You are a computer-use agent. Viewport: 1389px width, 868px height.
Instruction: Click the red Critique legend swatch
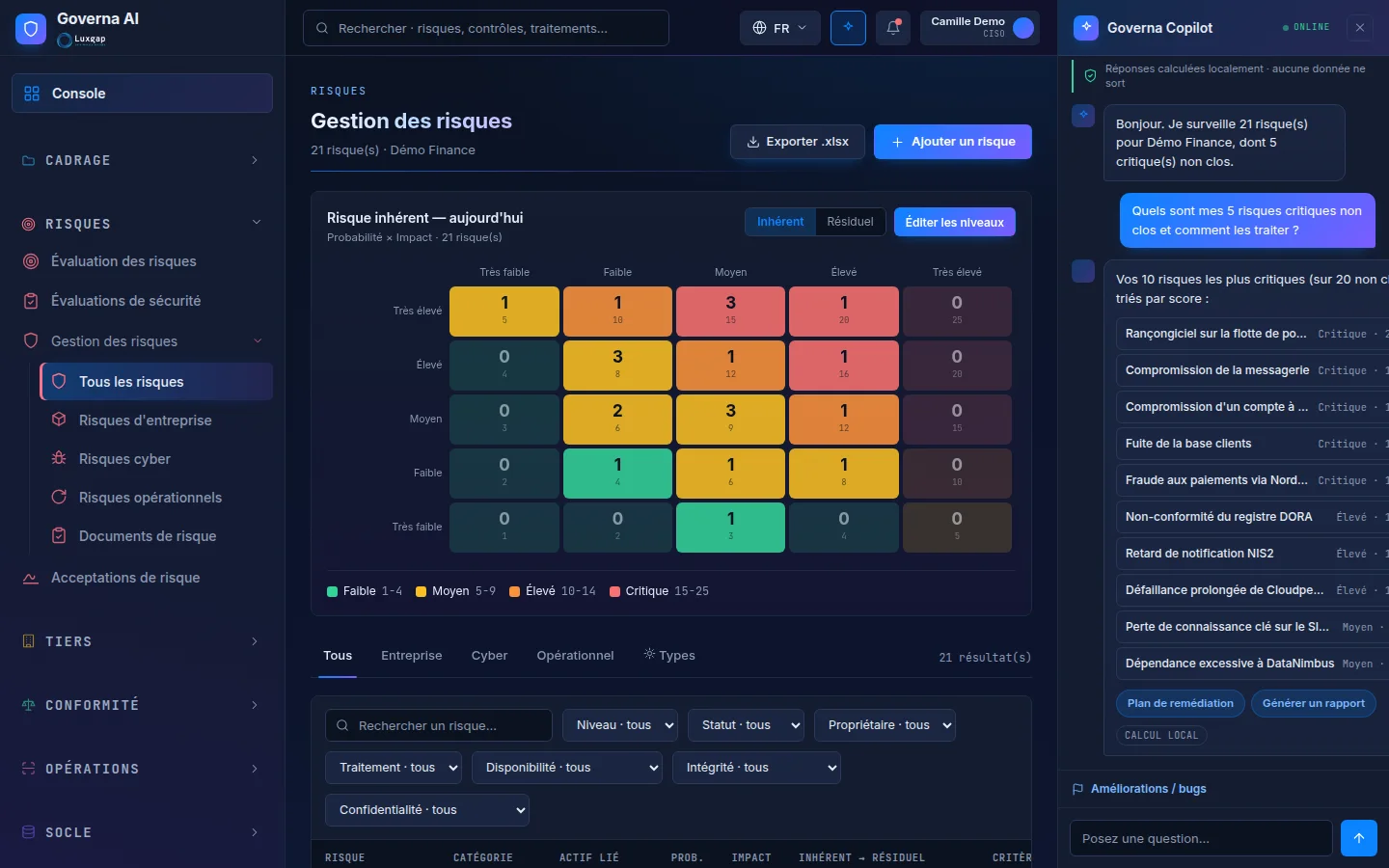(615, 591)
